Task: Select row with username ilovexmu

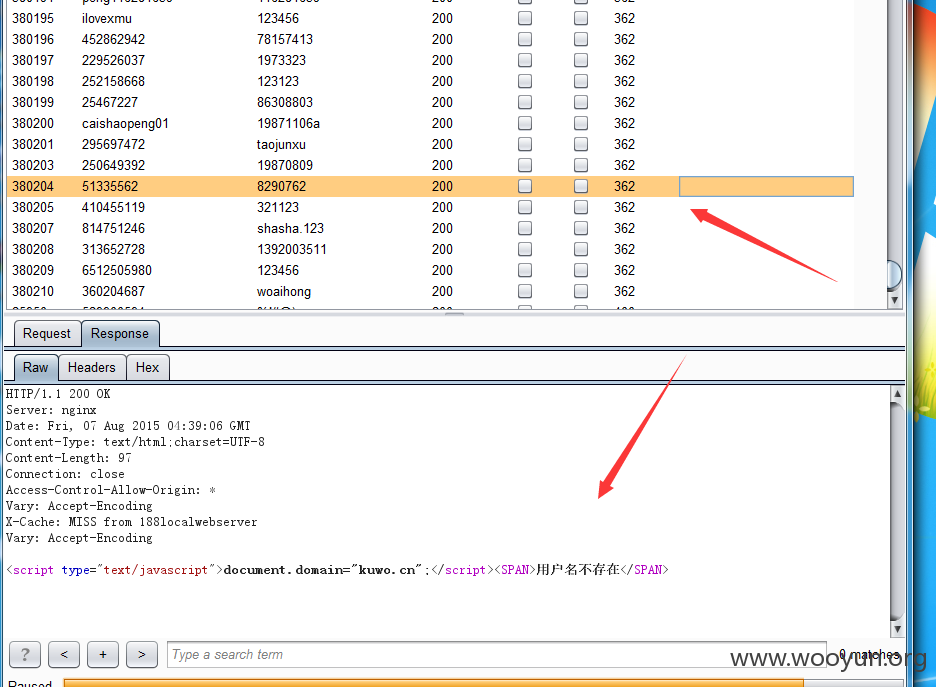Action: (107, 19)
